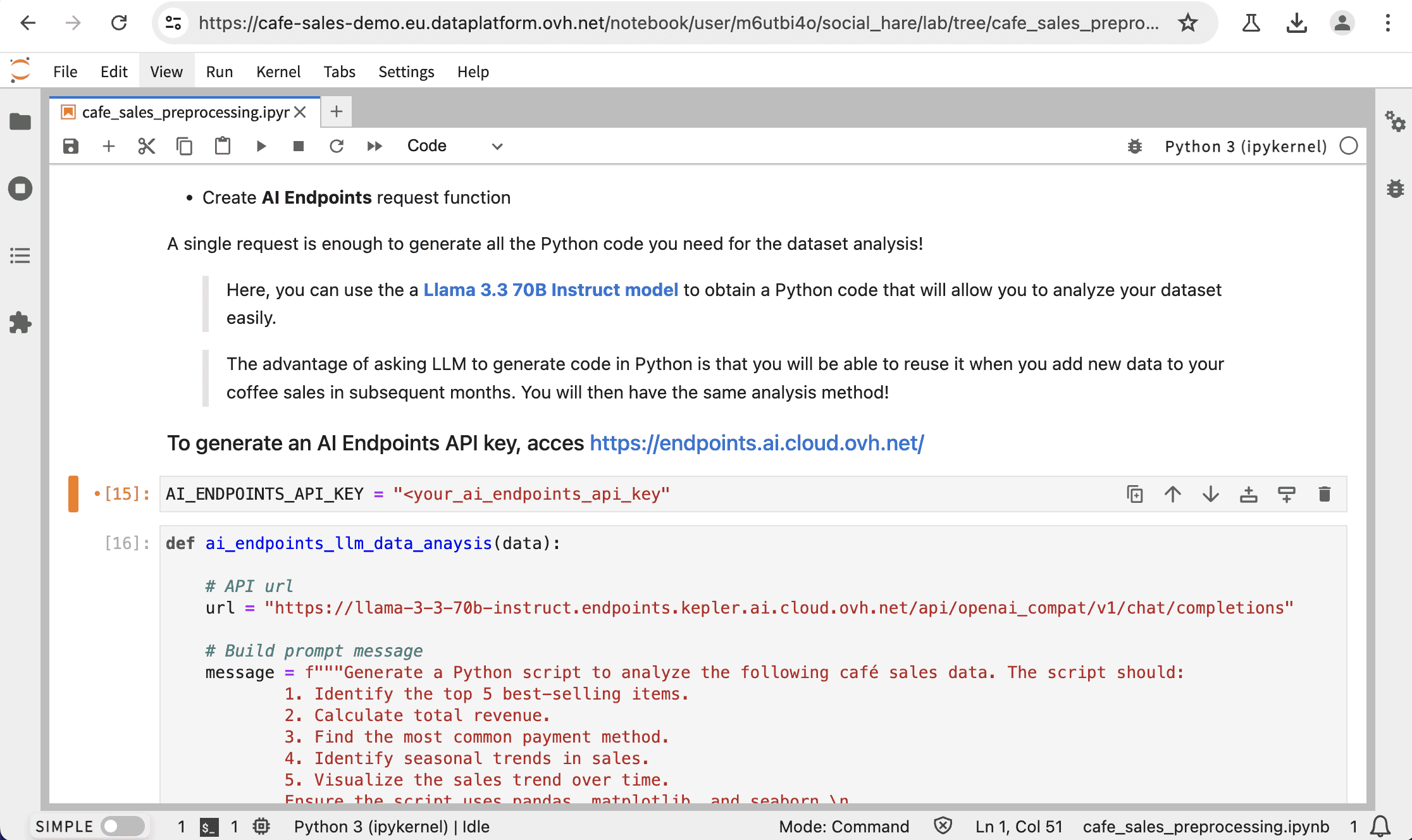1412x840 pixels.
Task: Toggle the SIMPLE interface mode switch
Action: 123,826
